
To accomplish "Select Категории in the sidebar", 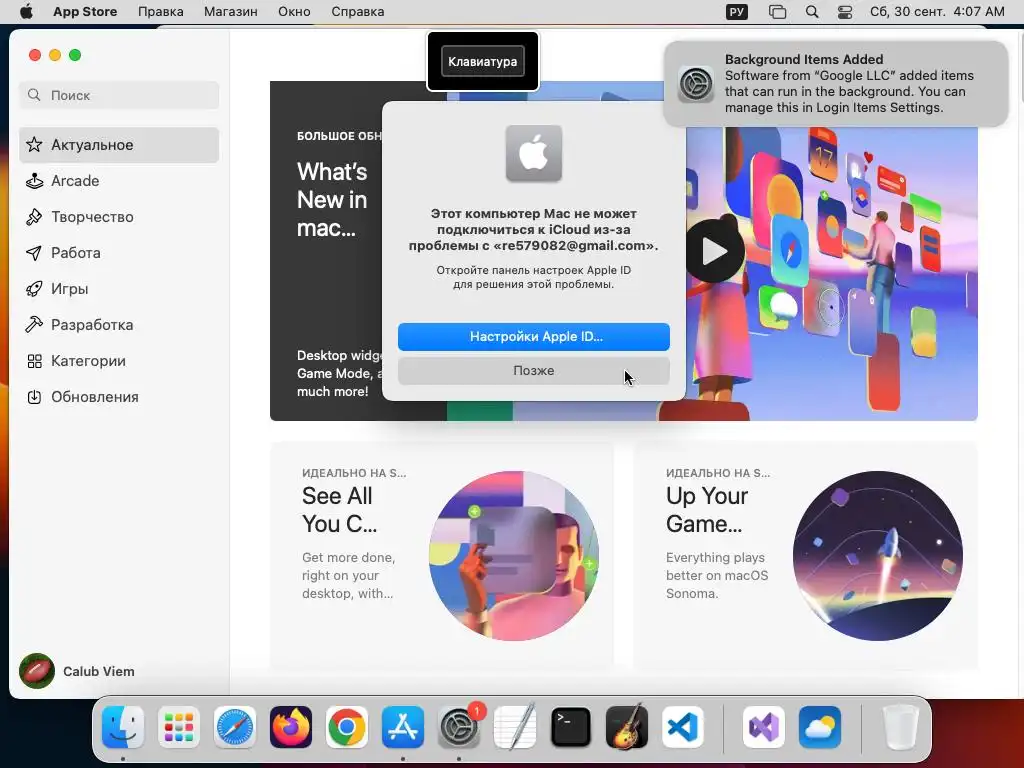I will [x=119, y=361].
